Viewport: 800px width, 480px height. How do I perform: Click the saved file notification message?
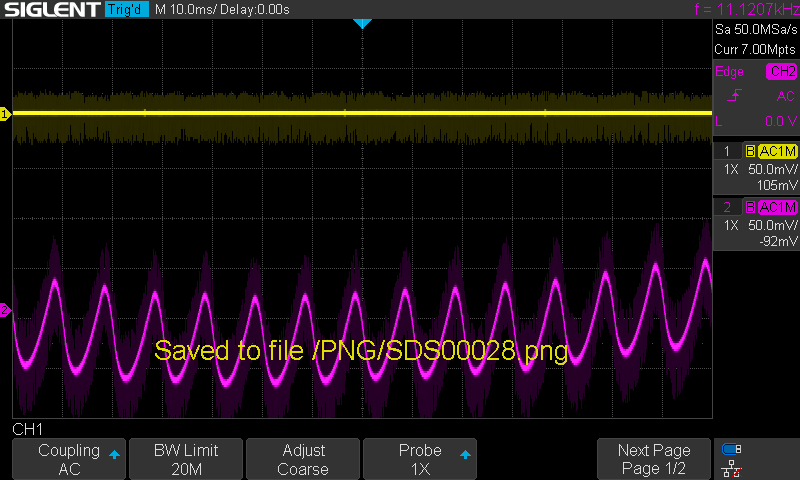pyautogui.click(x=361, y=351)
